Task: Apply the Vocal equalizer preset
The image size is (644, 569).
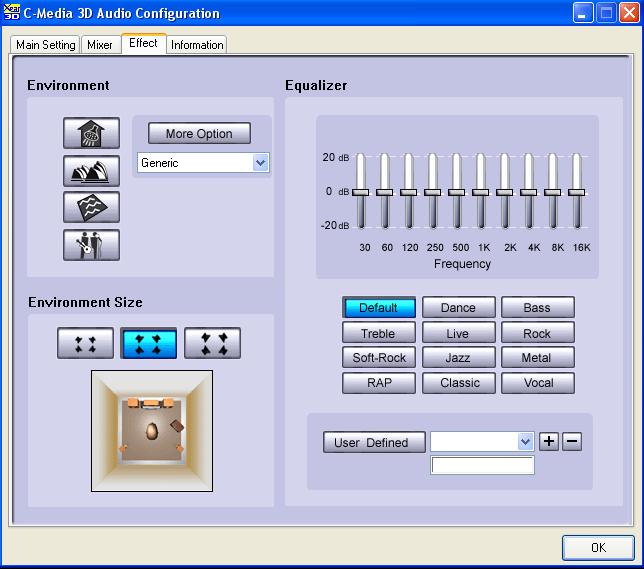Action: [x=538, y=383]
